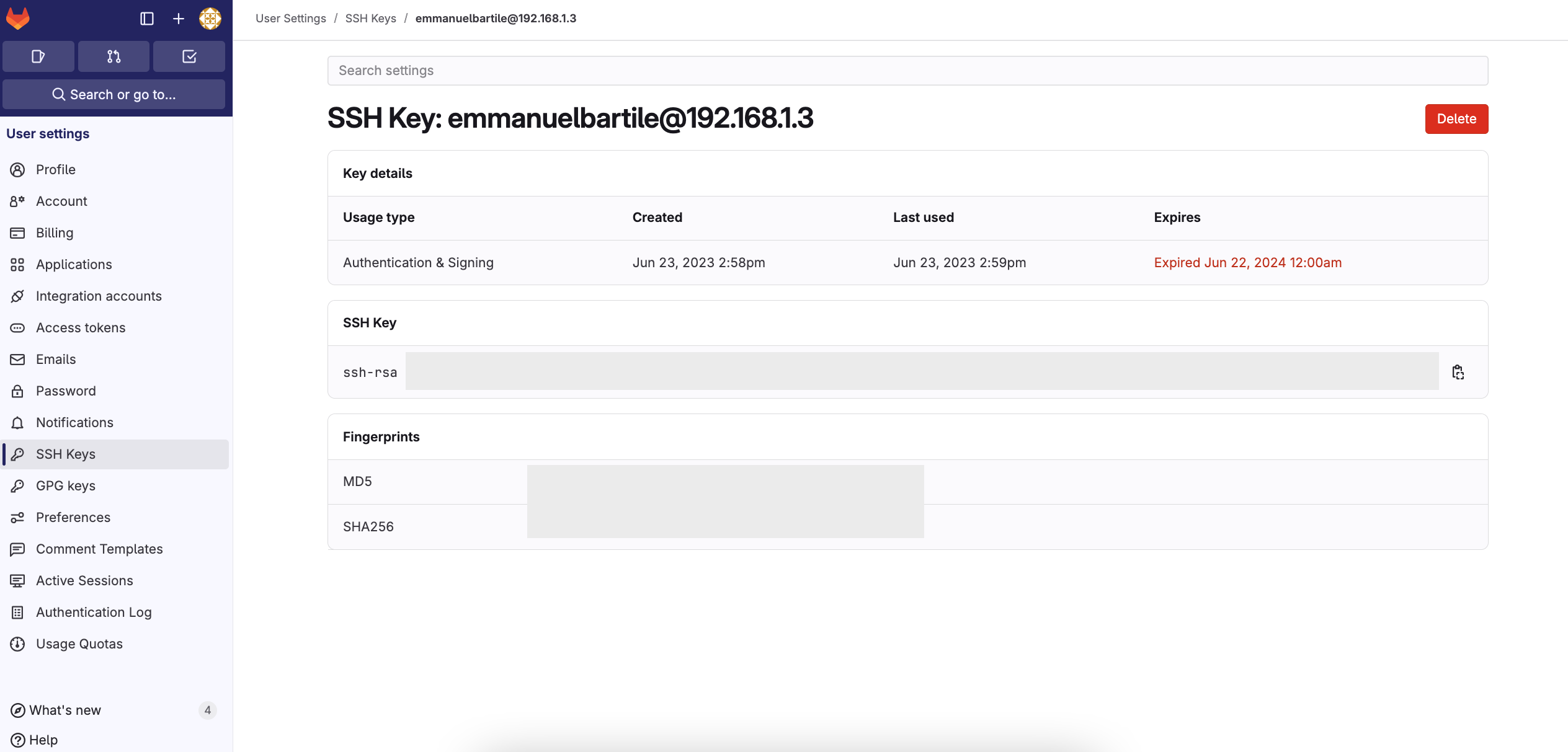Open the create new menu (plus icon)
This screenshot has height=752, width=1568.
pos(179,18)
